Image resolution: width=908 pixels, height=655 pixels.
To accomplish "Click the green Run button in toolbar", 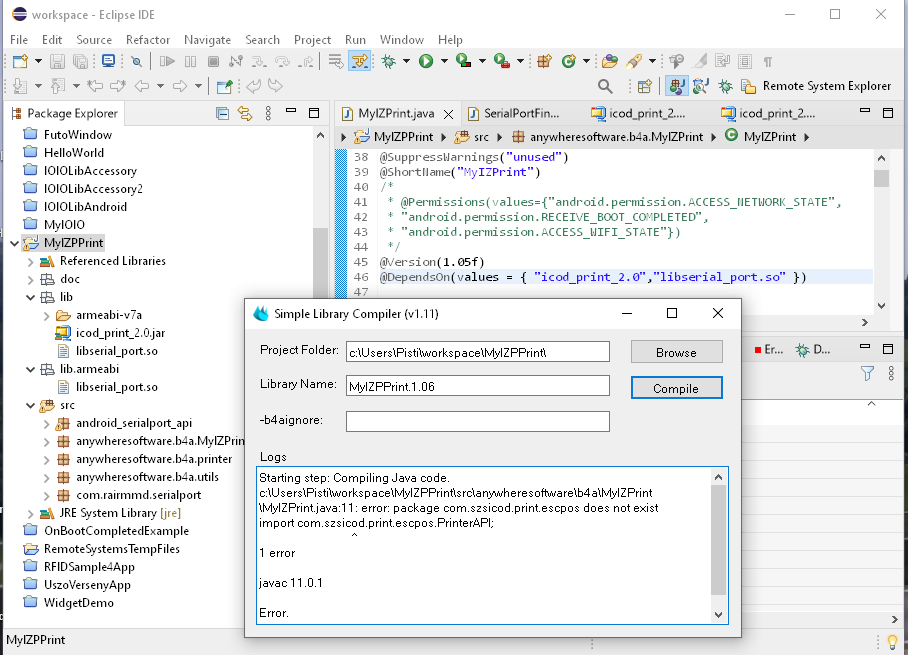I will tap(426, 61).
